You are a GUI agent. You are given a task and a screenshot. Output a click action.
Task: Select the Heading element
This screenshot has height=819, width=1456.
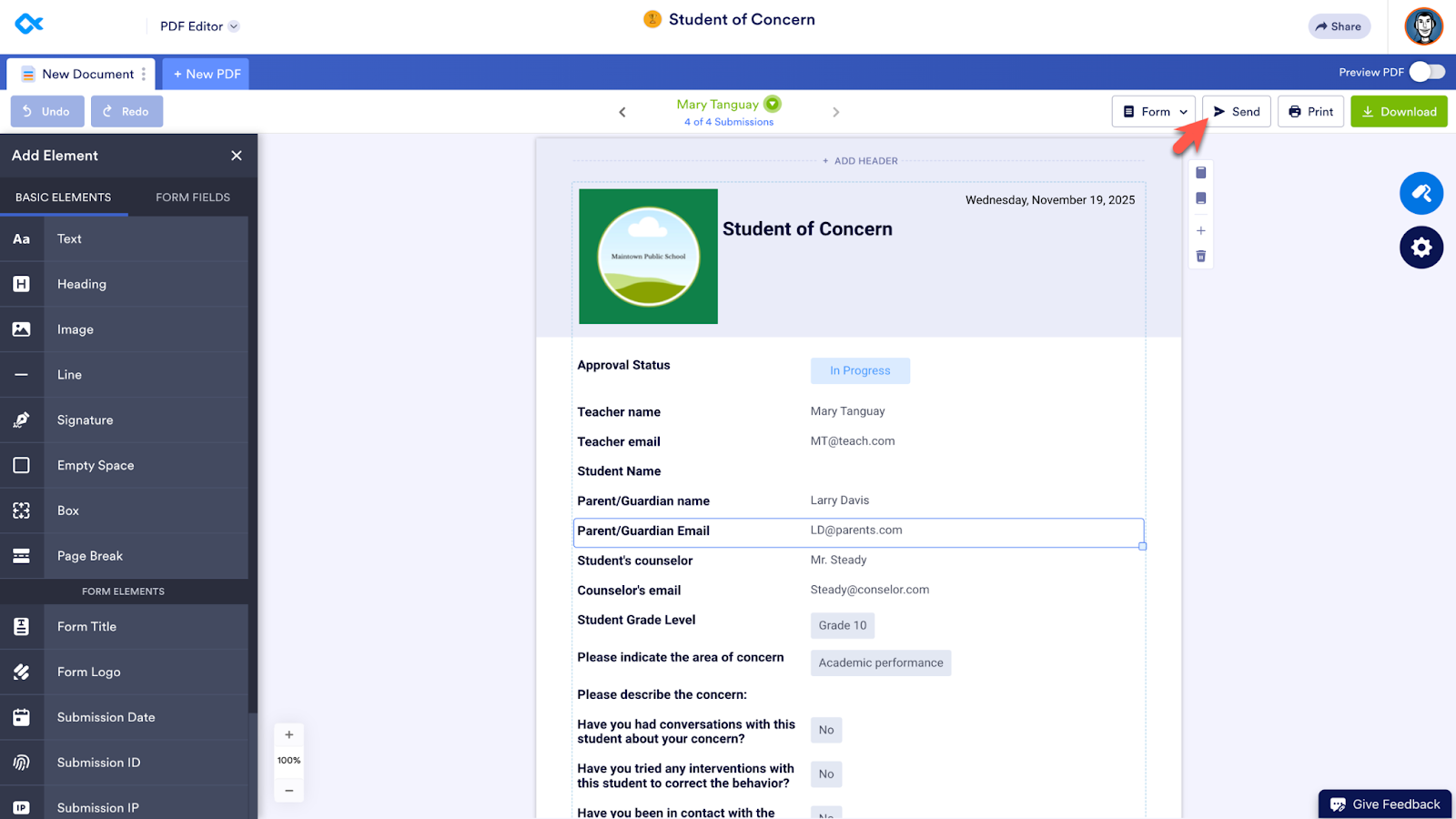pyautogui.click(x=81, y=283)
